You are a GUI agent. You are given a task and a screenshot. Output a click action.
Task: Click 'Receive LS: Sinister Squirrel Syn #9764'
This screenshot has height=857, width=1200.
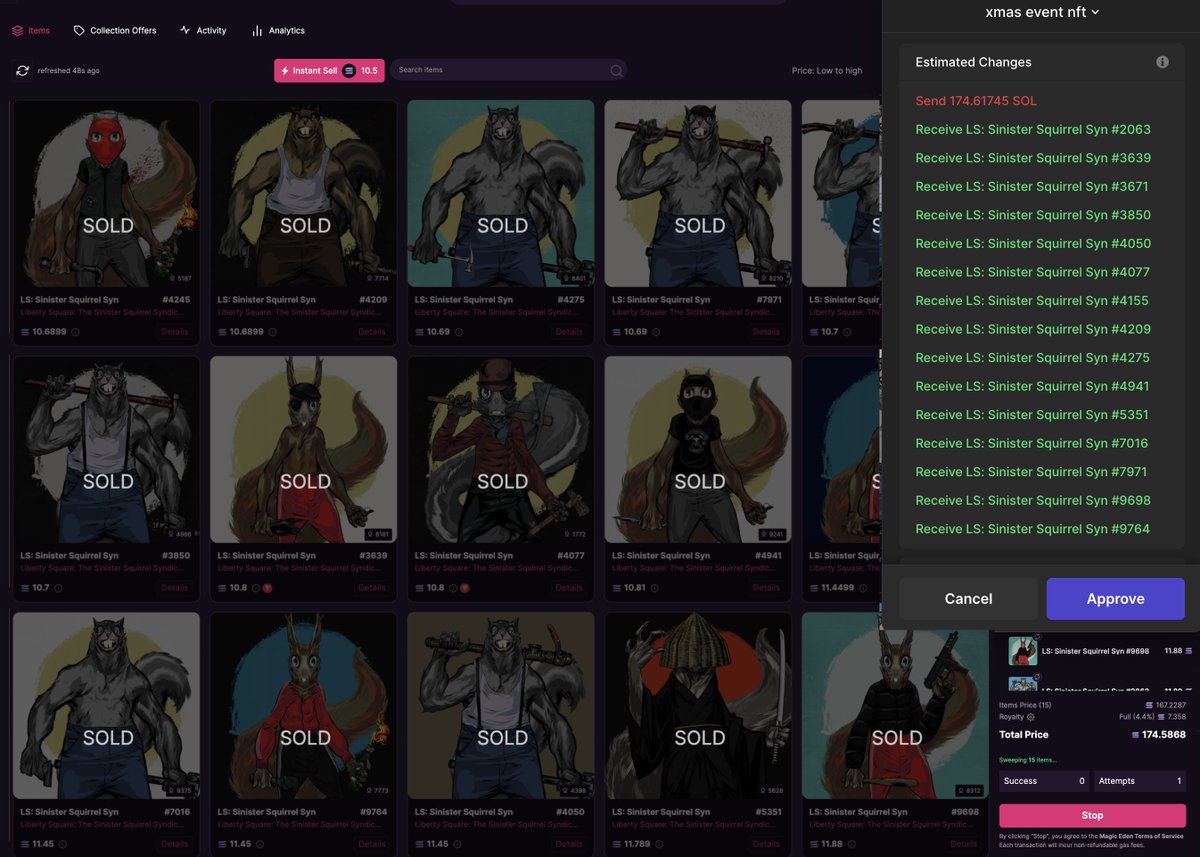click(x=1033, y=529)
